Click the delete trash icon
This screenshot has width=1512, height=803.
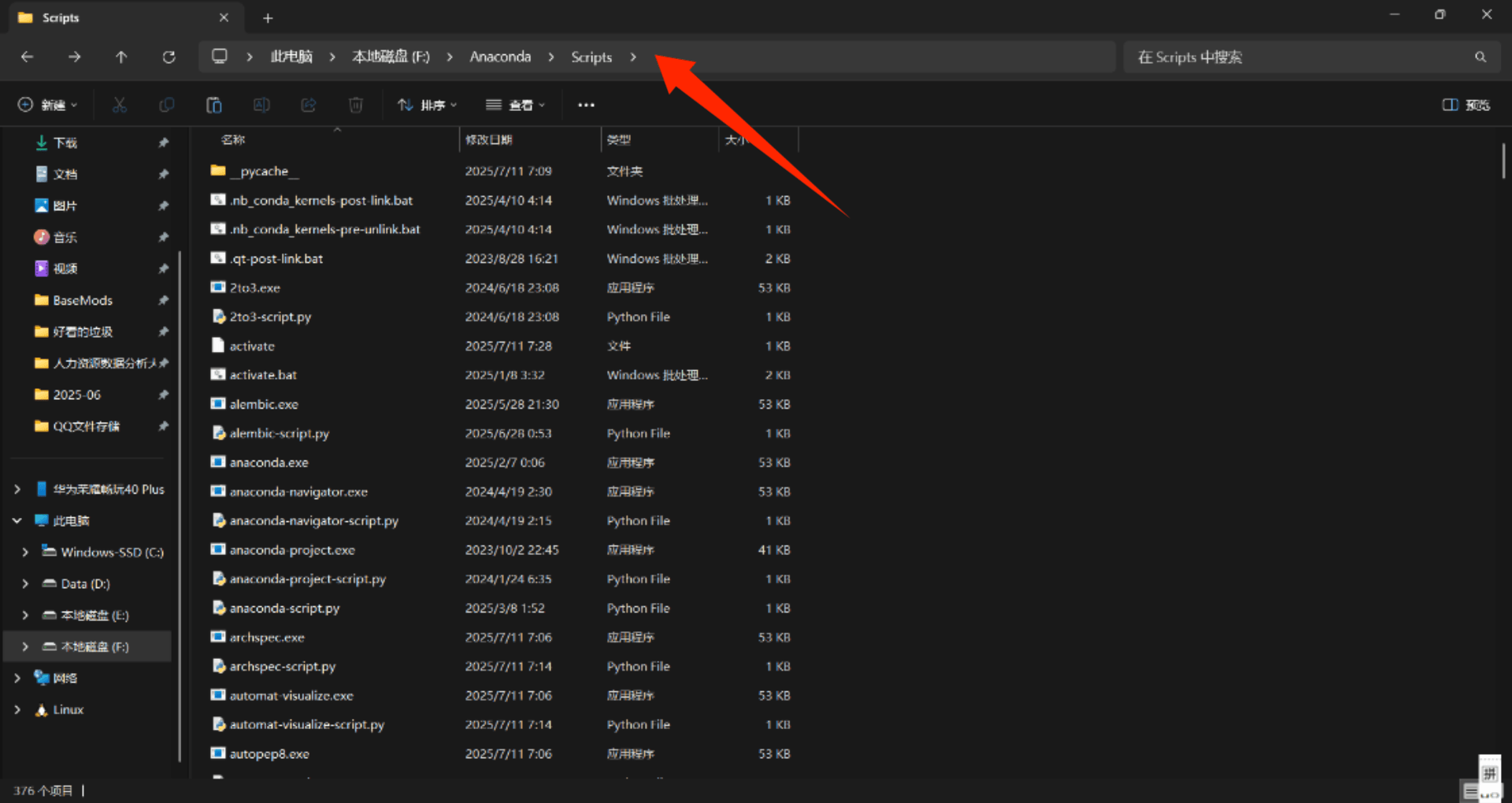click(356, 105)
